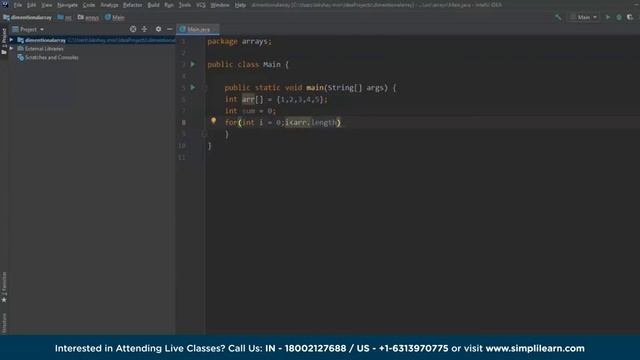Open the Refactor menu
Image resolution: width=640 pixels, height=360 pixels.
(x=133, y=5)
